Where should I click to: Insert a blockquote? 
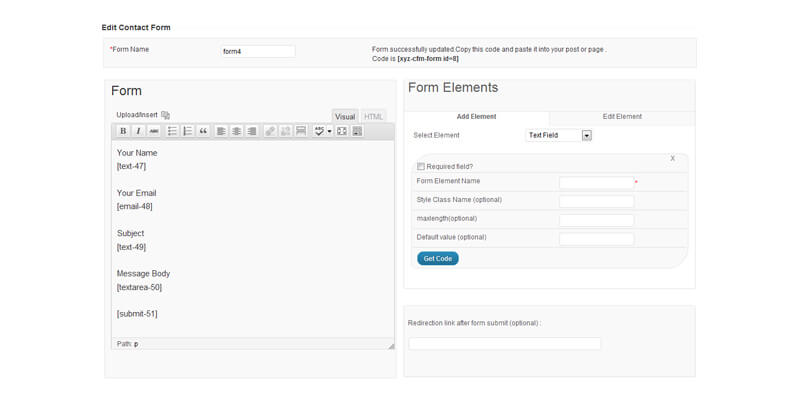click(203, 131)
